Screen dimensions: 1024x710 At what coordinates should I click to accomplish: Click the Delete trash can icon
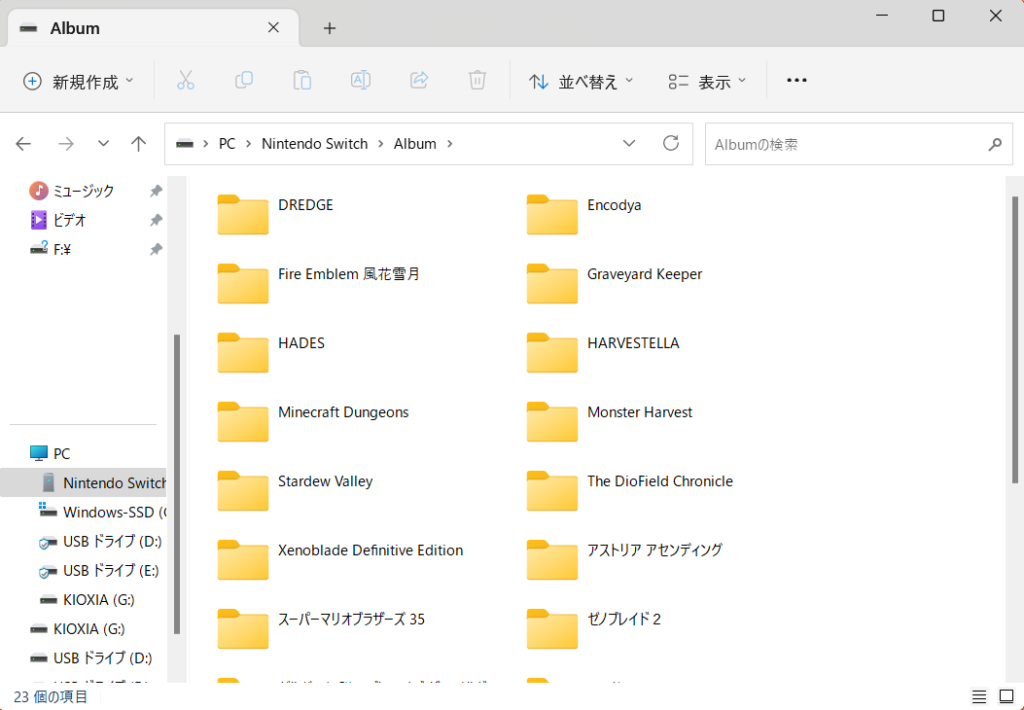point(478,81)
